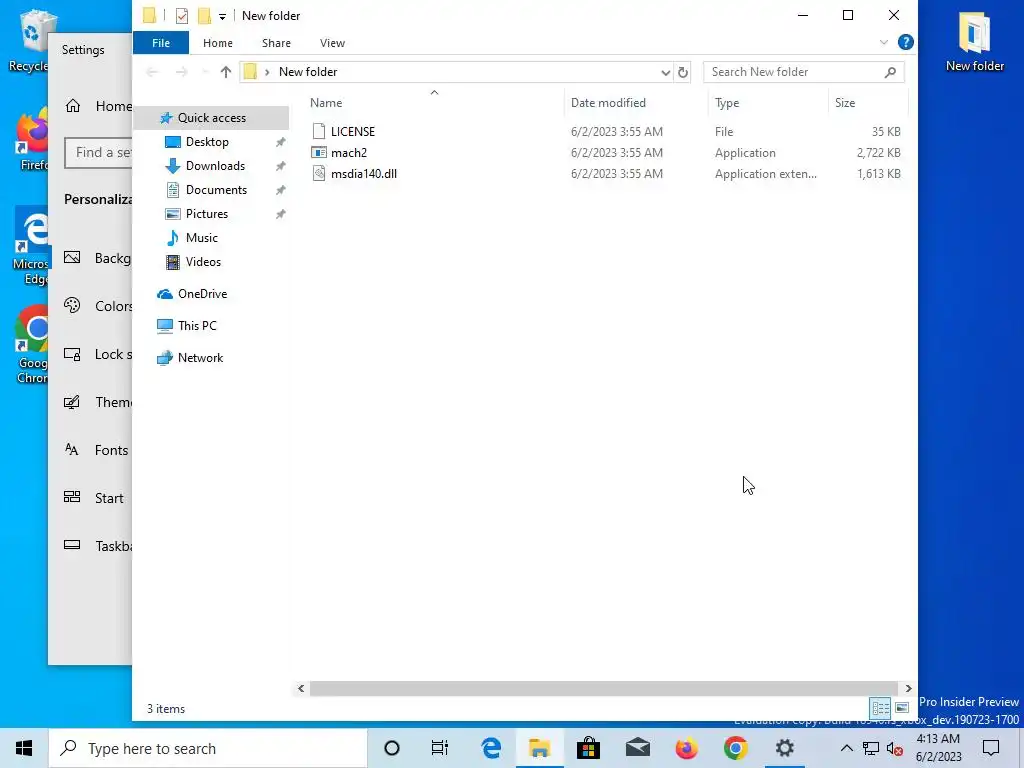Click the Home icon in Settings window
Image resolution: width=1024 pixels, height=768 pixels.
(72, 106)
